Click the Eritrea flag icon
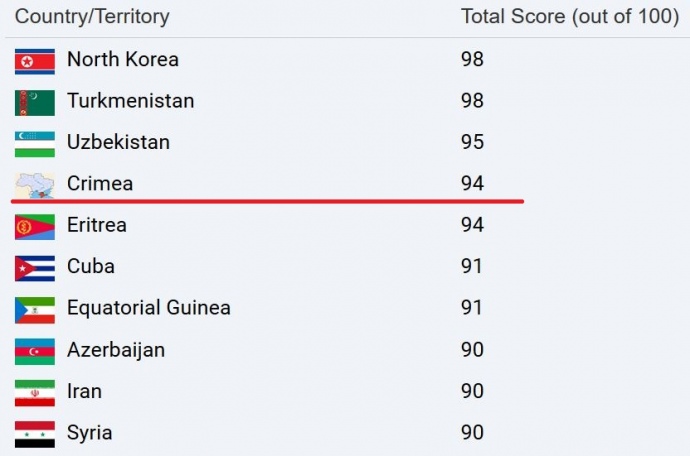 pyautogui.click(x=34, y=226)
